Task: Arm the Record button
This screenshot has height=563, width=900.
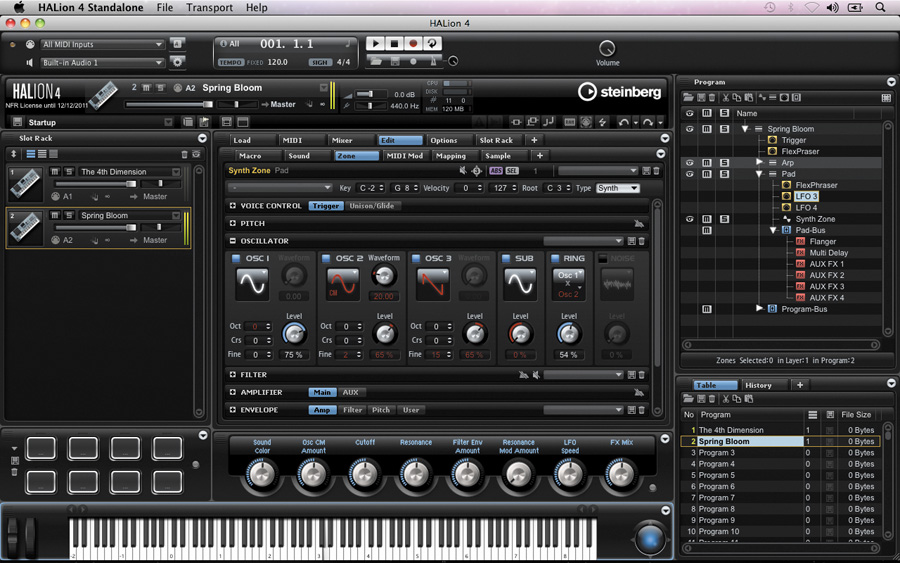Action: [413, 44]
